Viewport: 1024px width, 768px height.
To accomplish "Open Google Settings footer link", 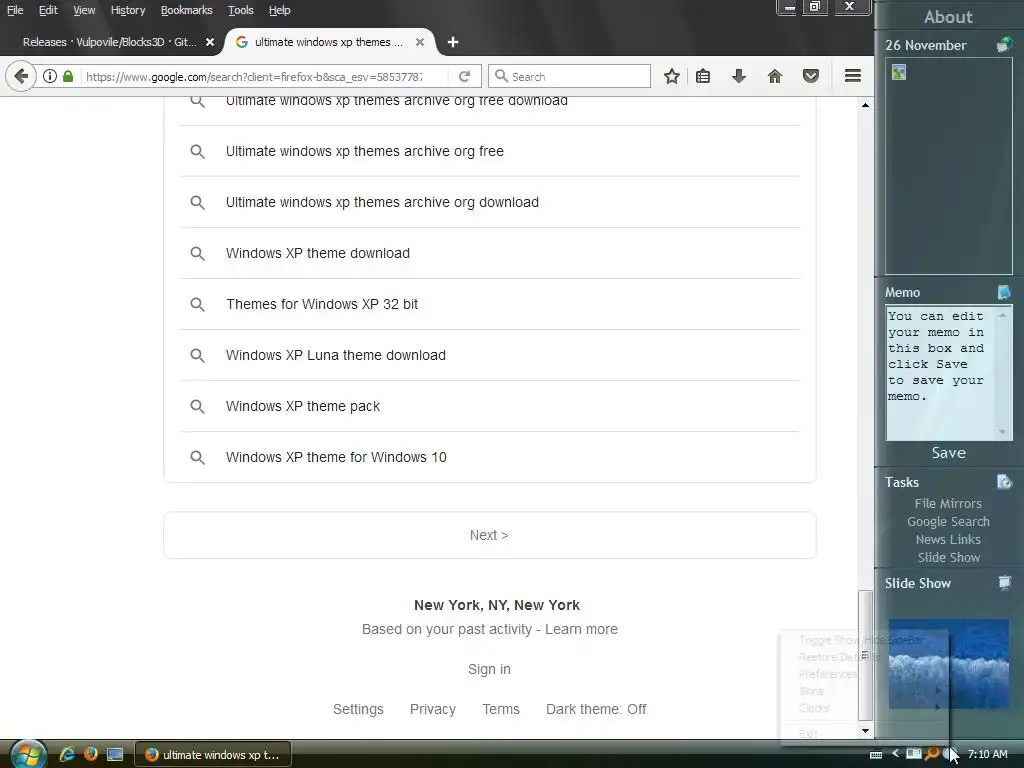I will coord(358,709).
